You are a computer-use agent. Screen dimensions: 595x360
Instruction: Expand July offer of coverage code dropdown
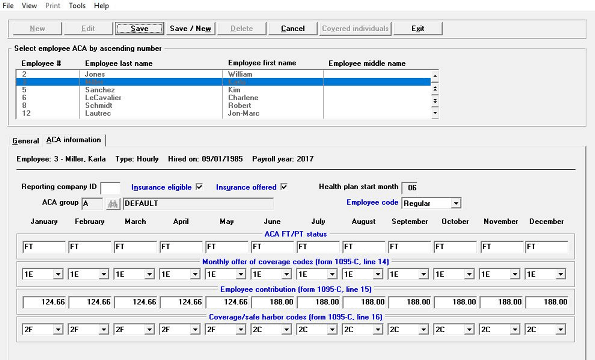(x=332, y=274)
